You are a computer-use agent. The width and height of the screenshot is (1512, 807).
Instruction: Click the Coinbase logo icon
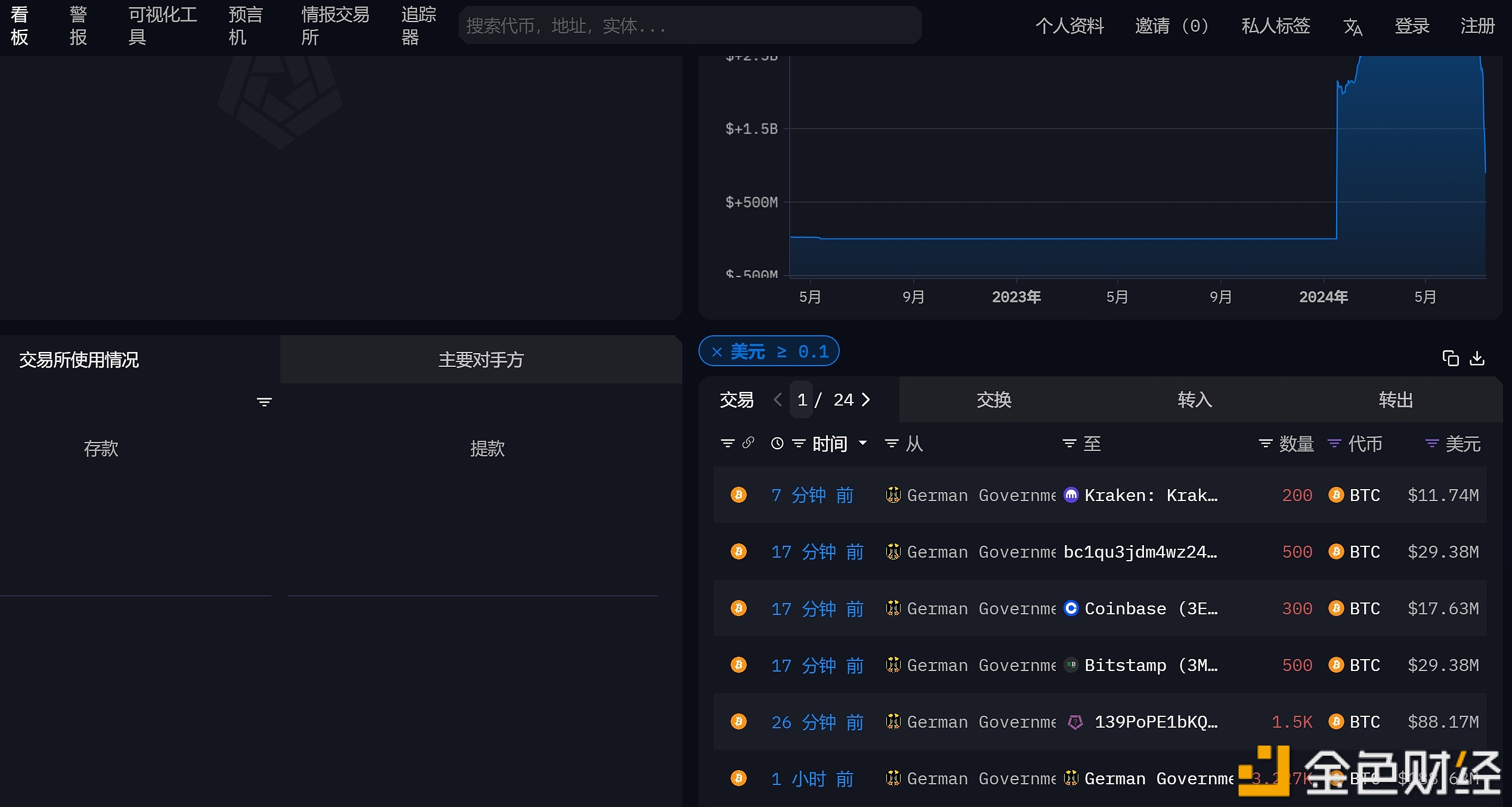pos(1071,608)
